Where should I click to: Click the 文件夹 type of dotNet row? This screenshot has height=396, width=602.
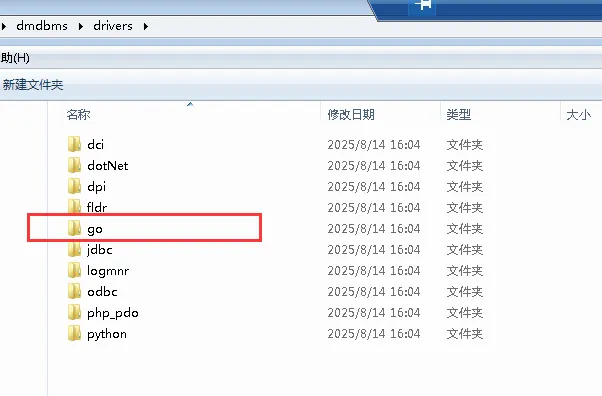pos(465,166)
